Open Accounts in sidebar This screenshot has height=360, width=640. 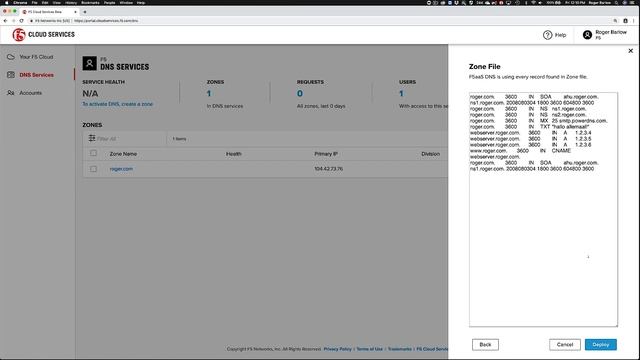[31, 93]
